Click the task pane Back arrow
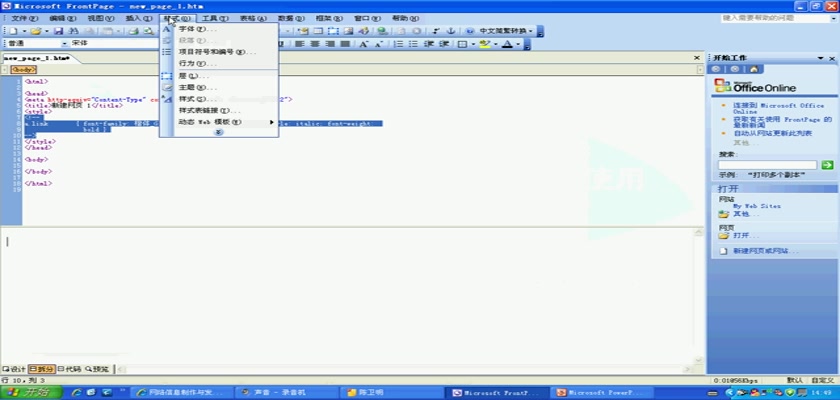The width and height of the screenshot is (840, 400). tap(715, 69)
